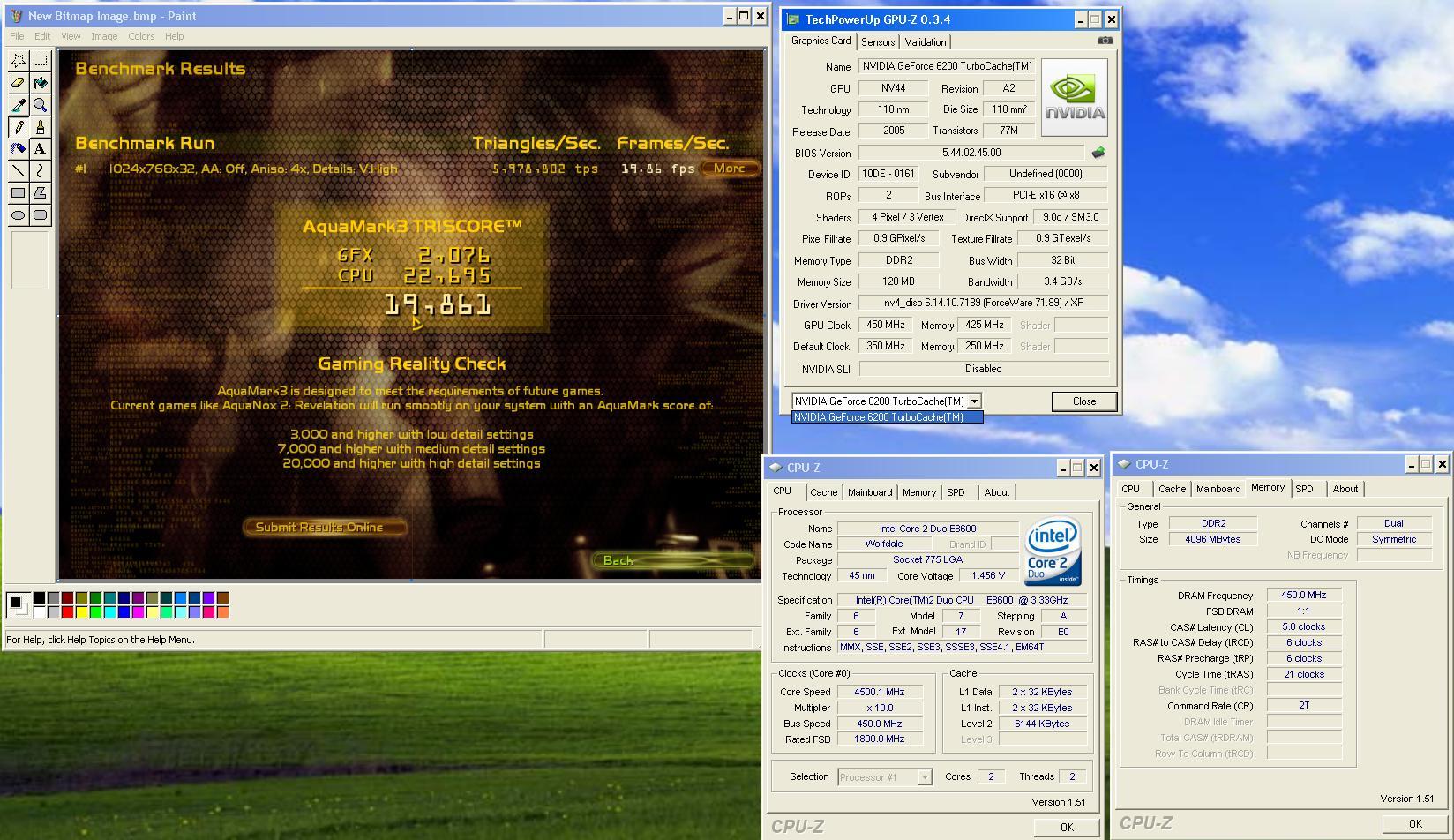
Task: Activate the Pick Color eyedropper tool
Action: point(19,105)
